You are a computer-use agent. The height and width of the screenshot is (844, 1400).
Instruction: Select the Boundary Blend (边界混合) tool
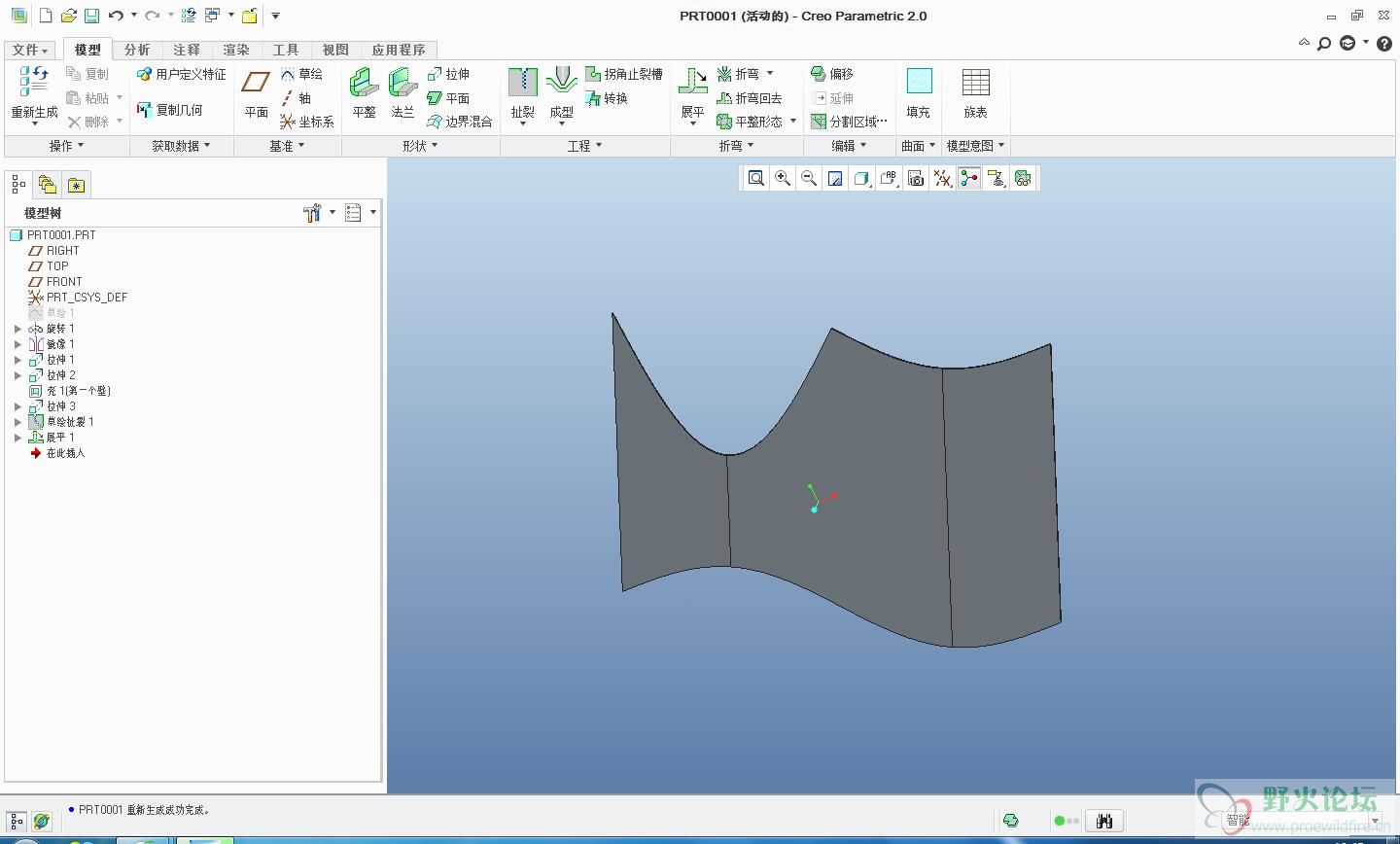pos(460,122)
